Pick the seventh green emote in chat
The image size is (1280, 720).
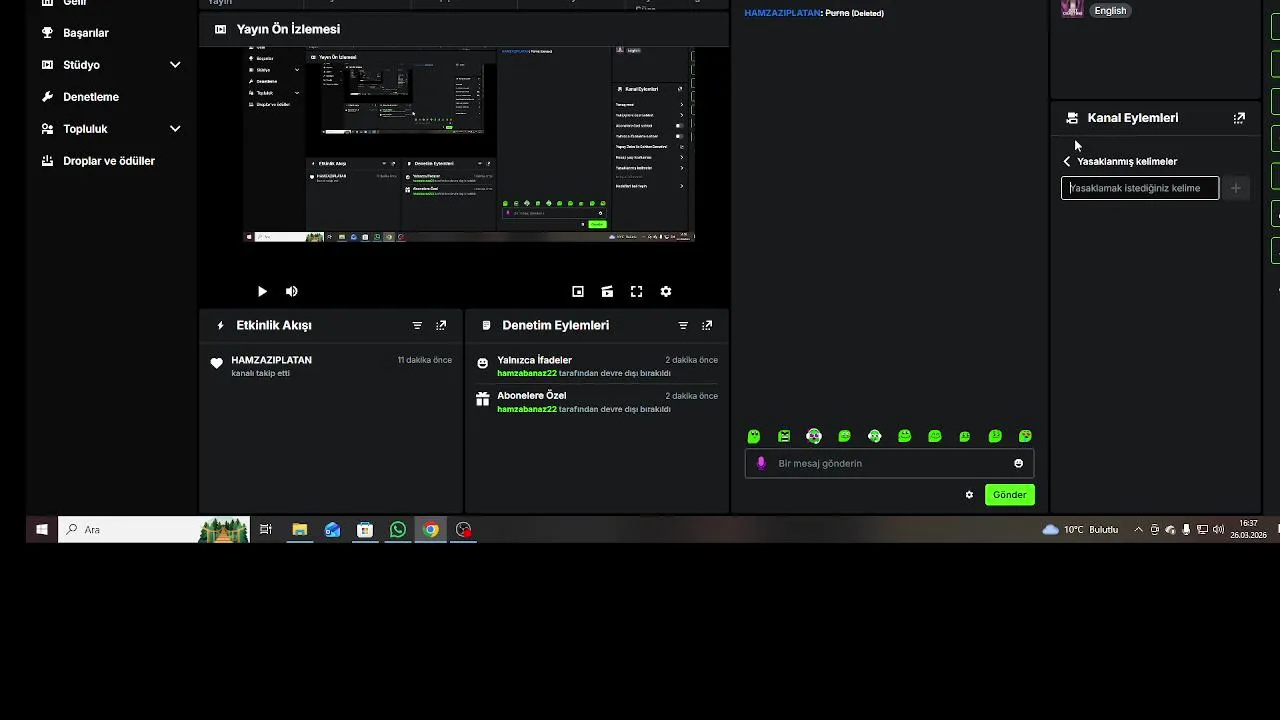pos(935,436)
